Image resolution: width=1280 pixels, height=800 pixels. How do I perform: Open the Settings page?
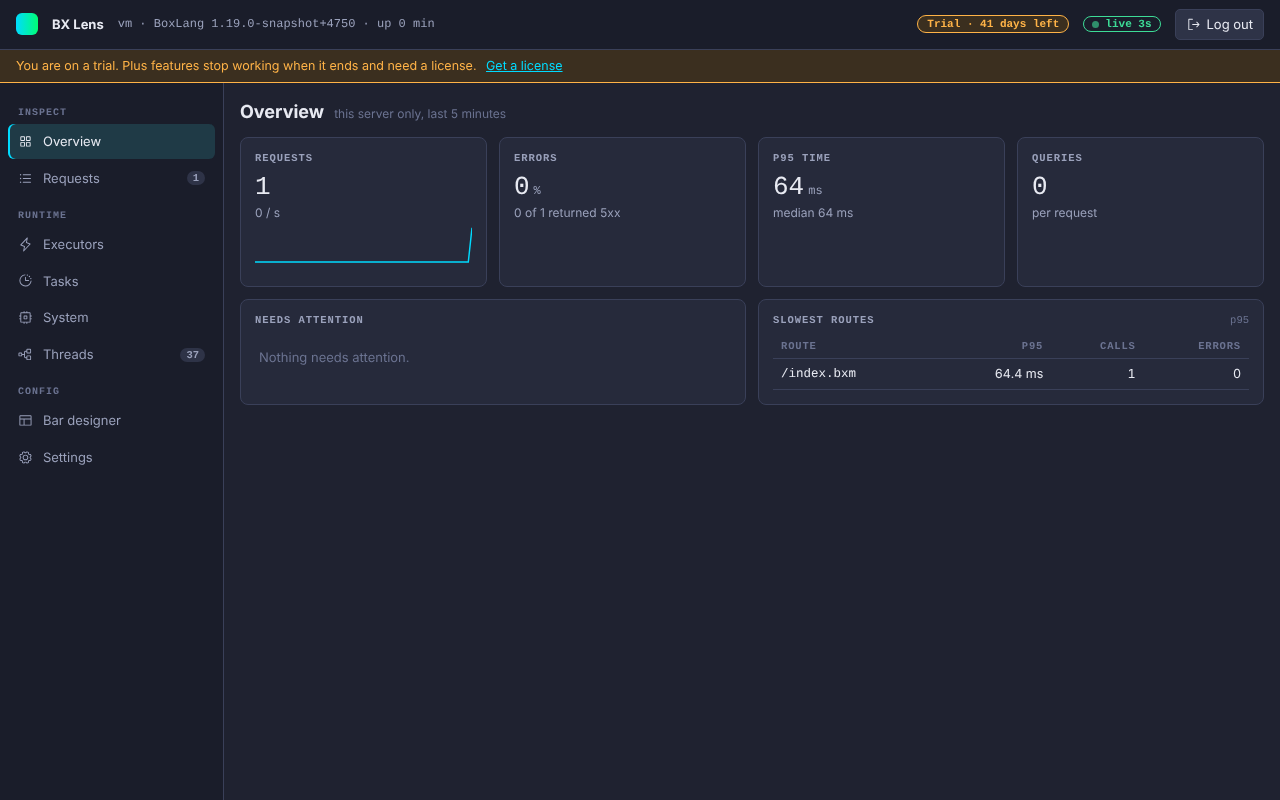(112, 457)
